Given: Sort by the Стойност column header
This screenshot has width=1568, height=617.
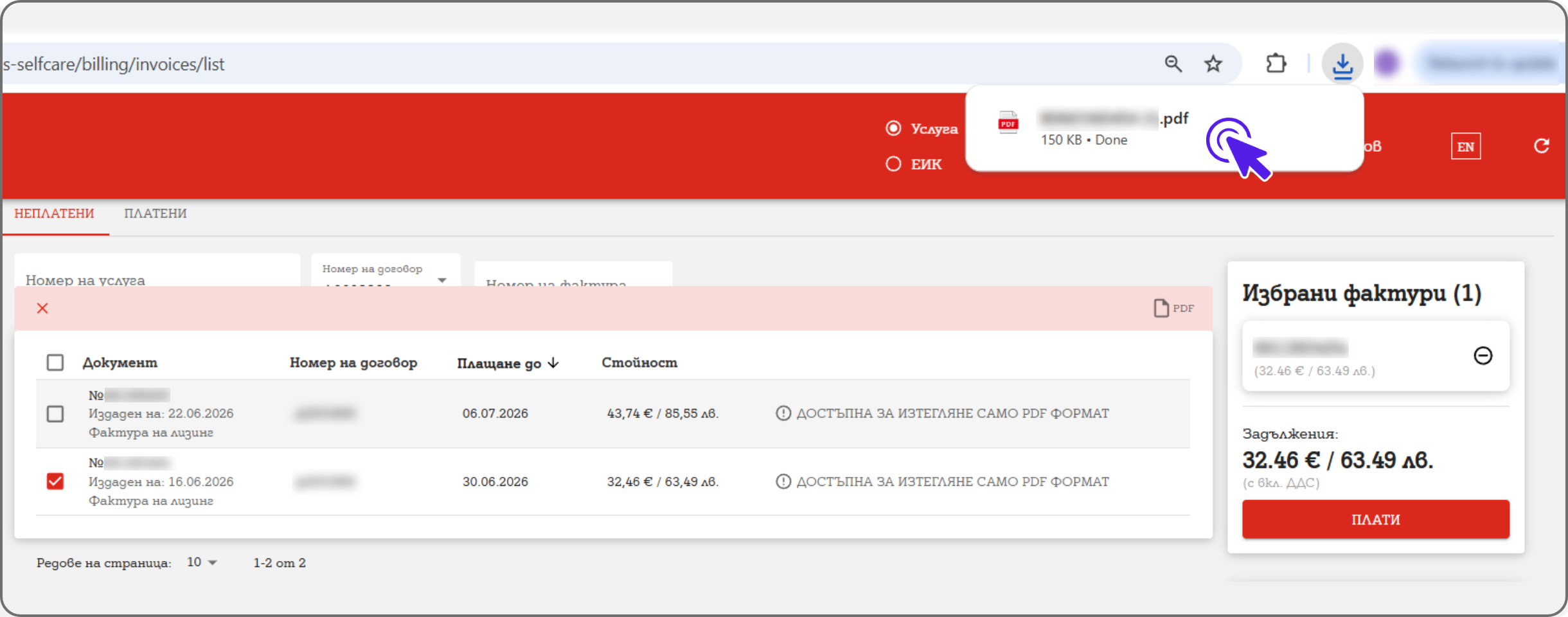Looking at the screenshot, I should pyautogui.click(x=639, y=362).
